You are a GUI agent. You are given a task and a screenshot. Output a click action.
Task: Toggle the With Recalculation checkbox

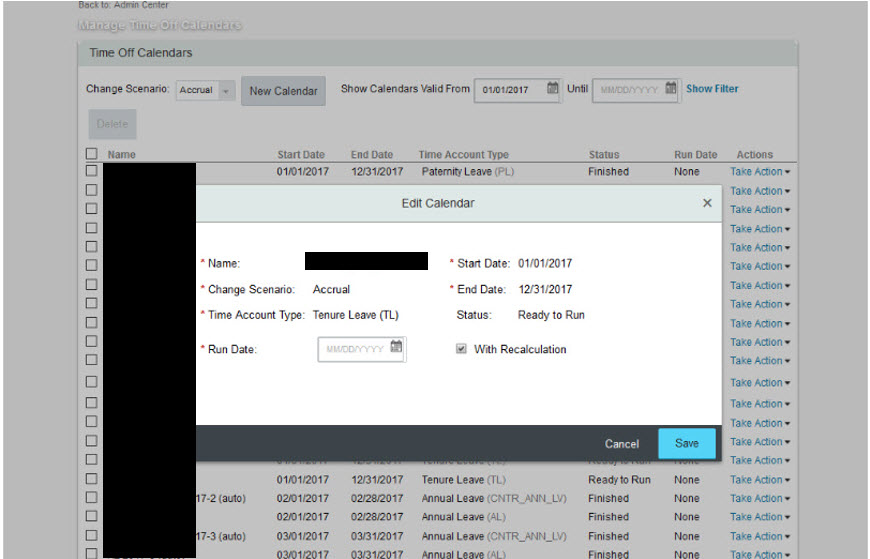[x=461, y=349]
